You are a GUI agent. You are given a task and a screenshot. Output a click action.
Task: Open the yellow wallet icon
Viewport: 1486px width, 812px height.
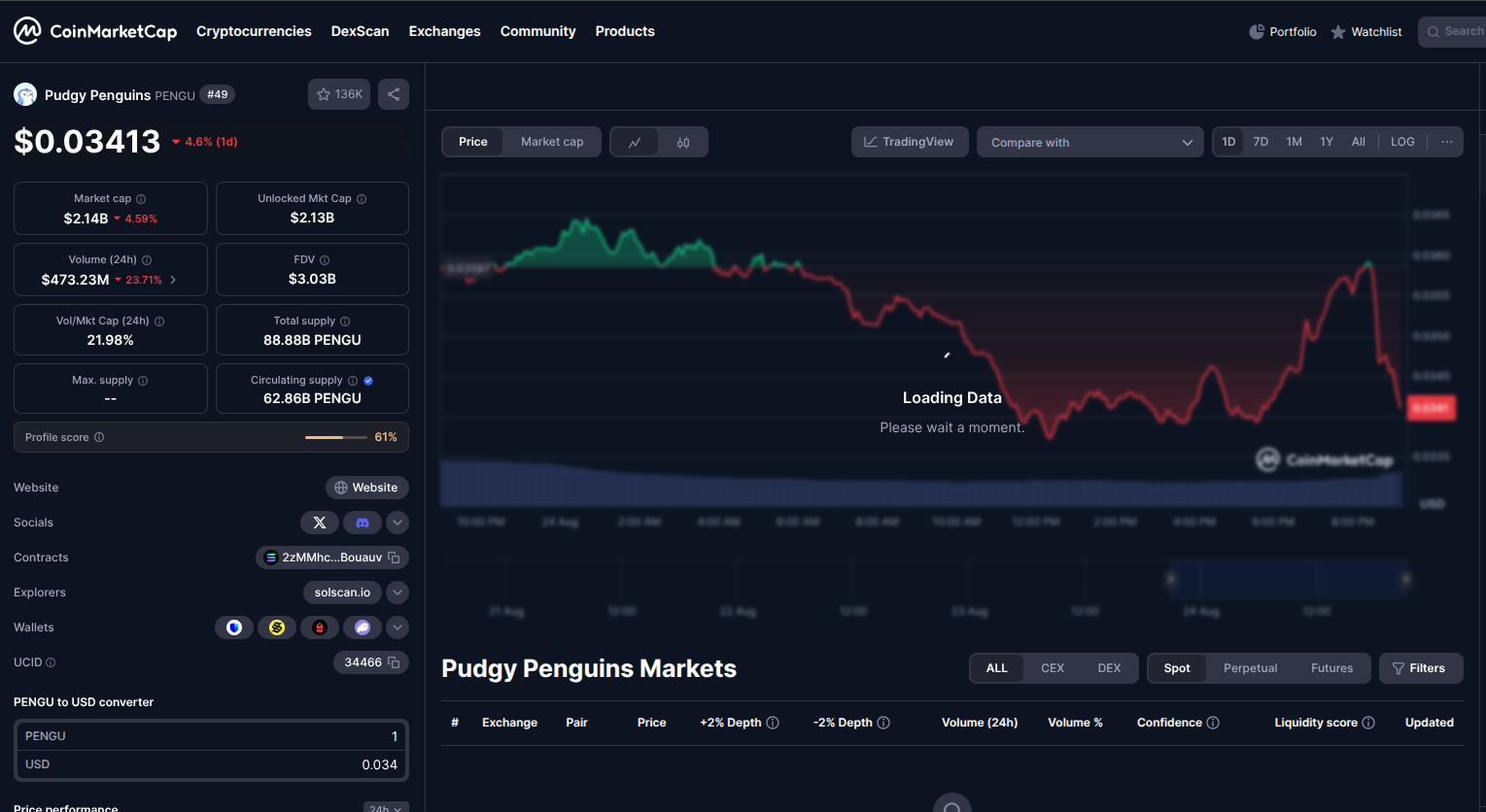click(277, 627)
